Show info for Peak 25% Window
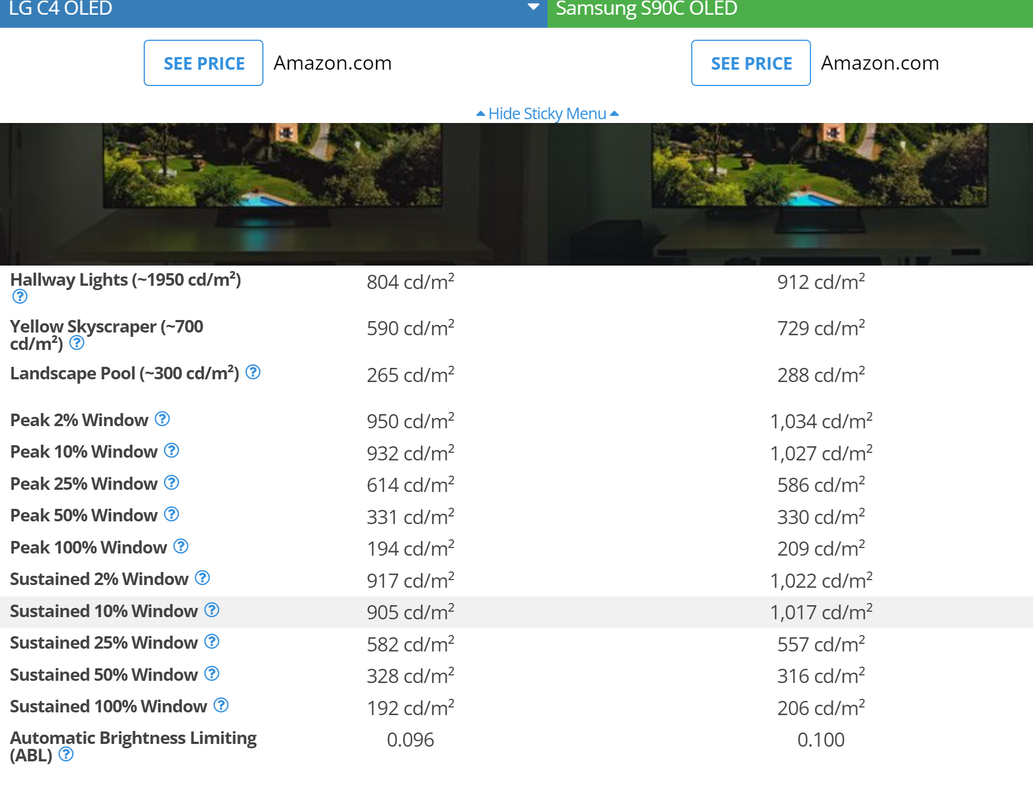1033x800 pixels. point(171,483)
